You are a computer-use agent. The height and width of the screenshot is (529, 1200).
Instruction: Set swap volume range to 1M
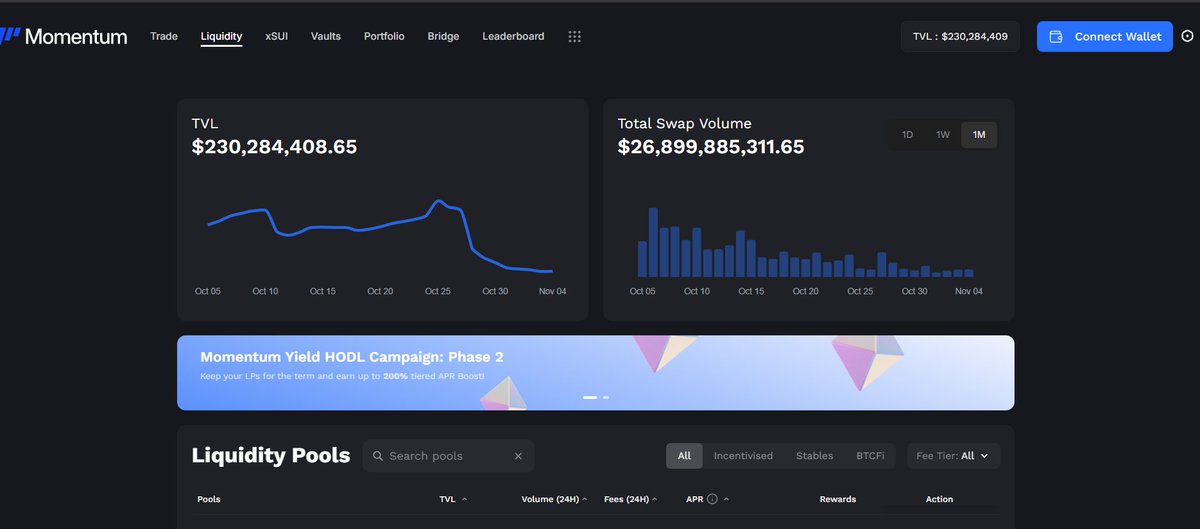[x=979, y=134]
